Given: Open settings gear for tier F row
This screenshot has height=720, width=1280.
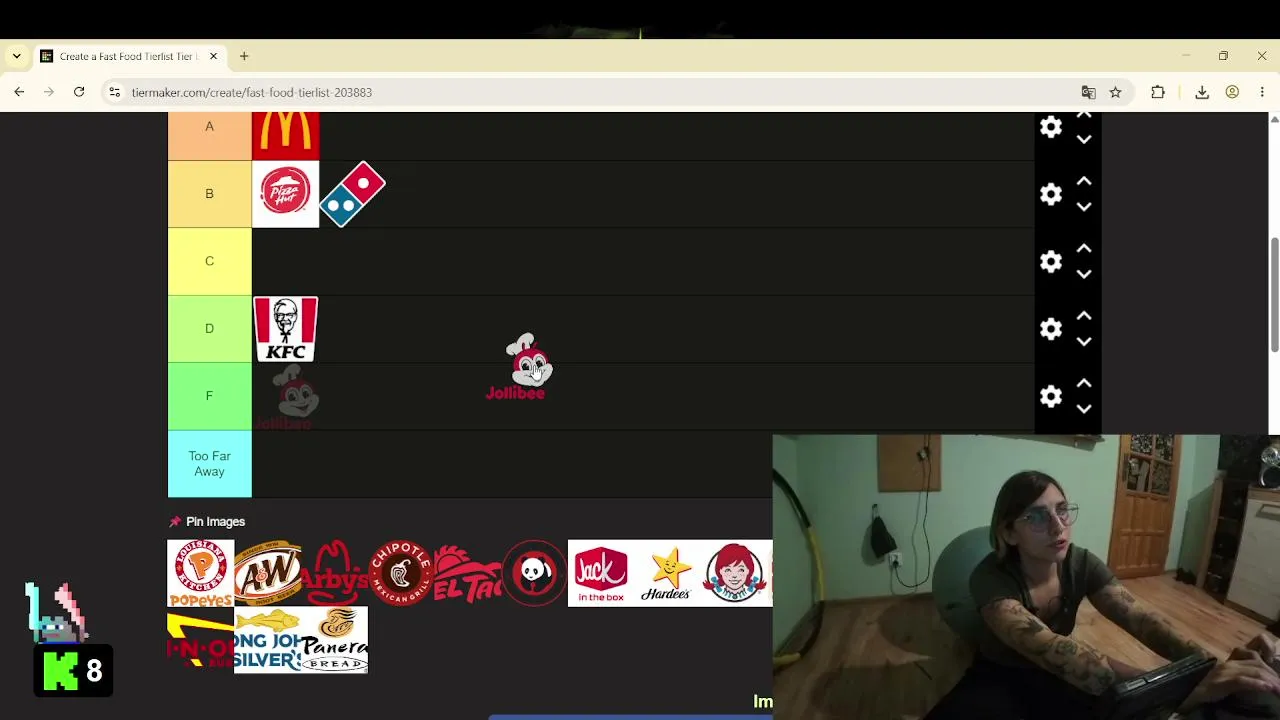Looking at the screenshot, I should tap(1051, 397).
